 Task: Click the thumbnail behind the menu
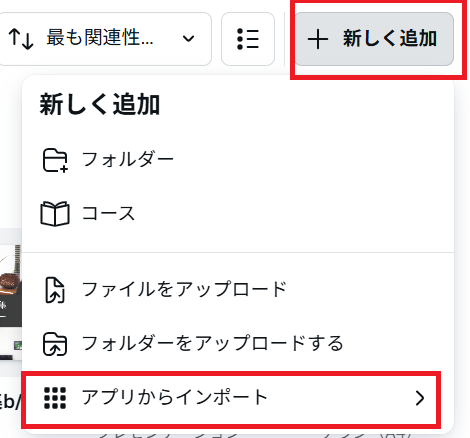tap(11, 303)
